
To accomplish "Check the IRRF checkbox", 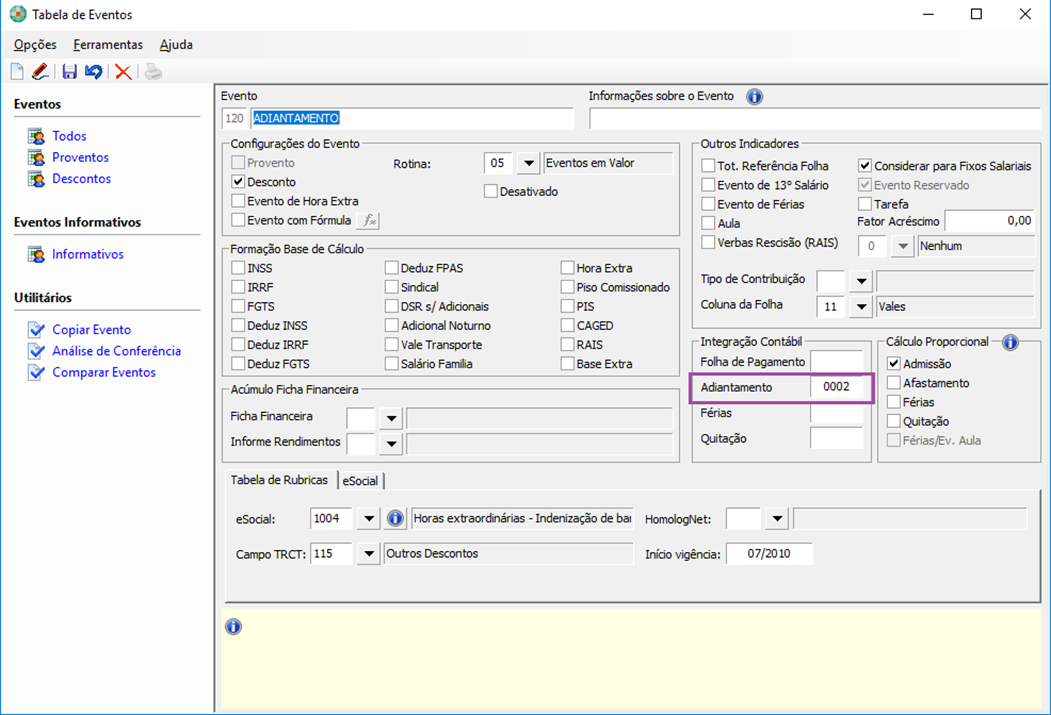I will pos(238,287).
